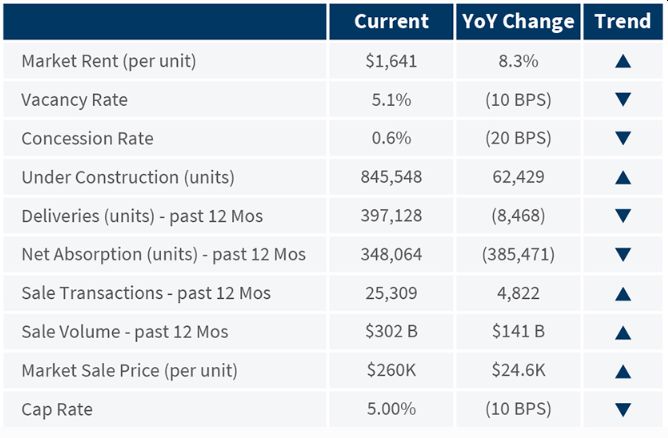Select the Current column header

pyautogui.click(x=391, y=21)
